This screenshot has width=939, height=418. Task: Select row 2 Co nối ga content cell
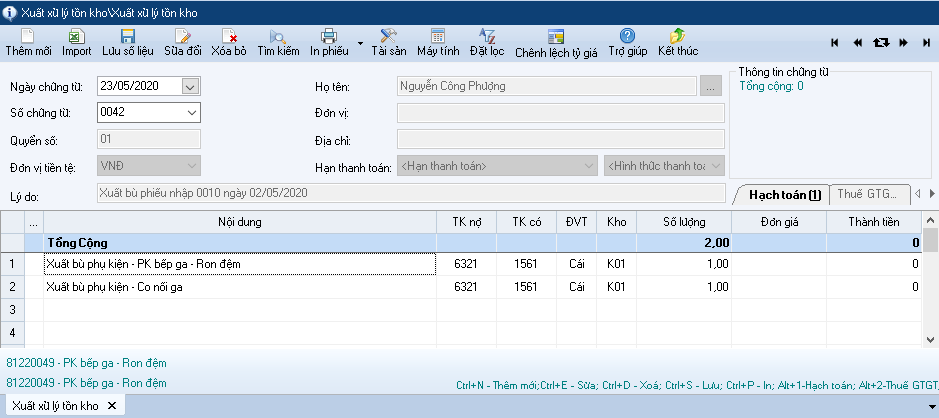(x=240, y=287)
